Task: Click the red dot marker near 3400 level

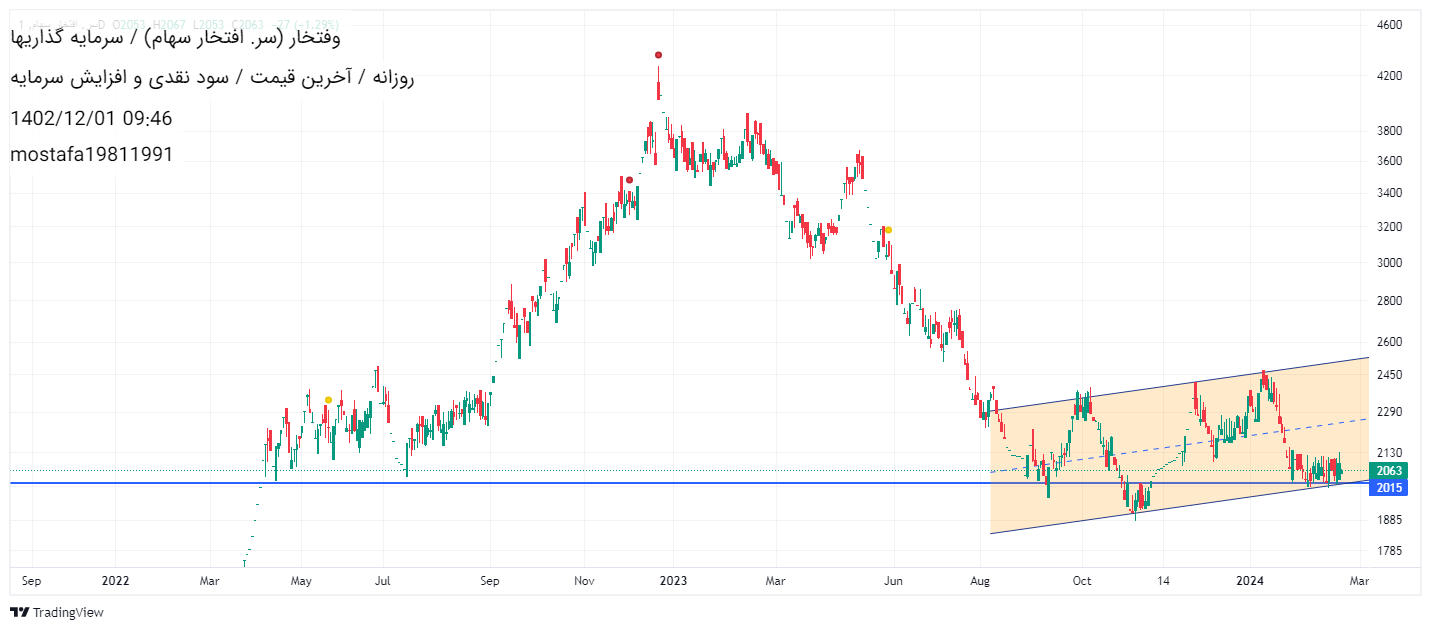Action: coord(629,180)
